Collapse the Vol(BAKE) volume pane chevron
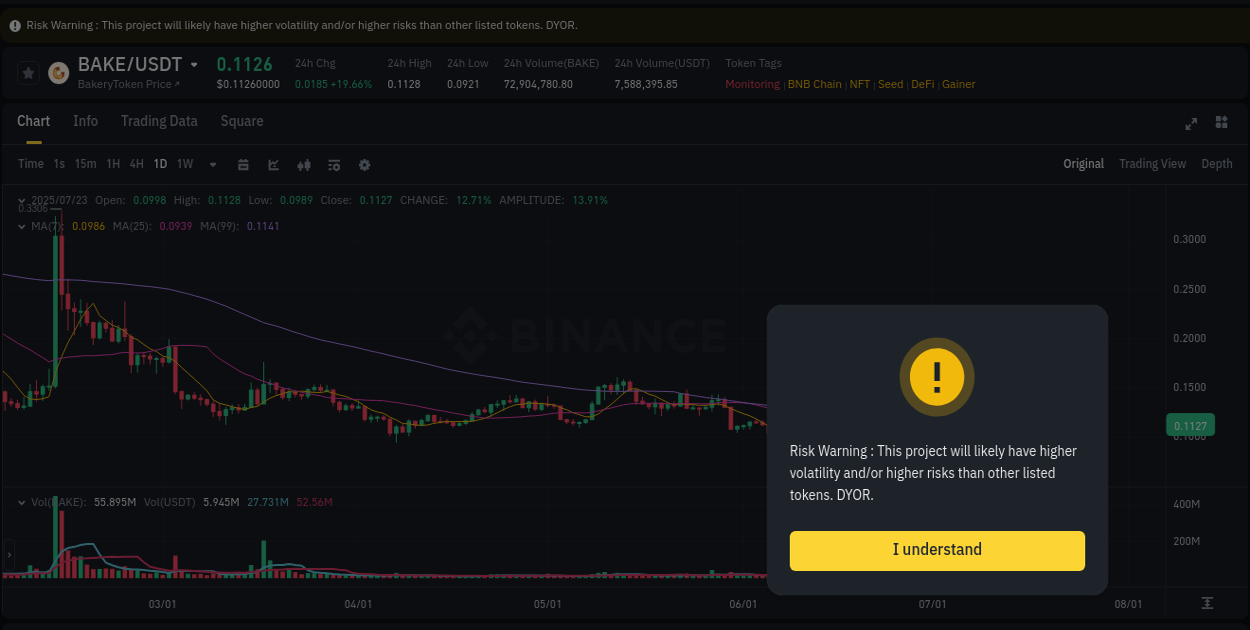Image resolution: width=1250 pixels, height=630 pixels. click(22, 502)
